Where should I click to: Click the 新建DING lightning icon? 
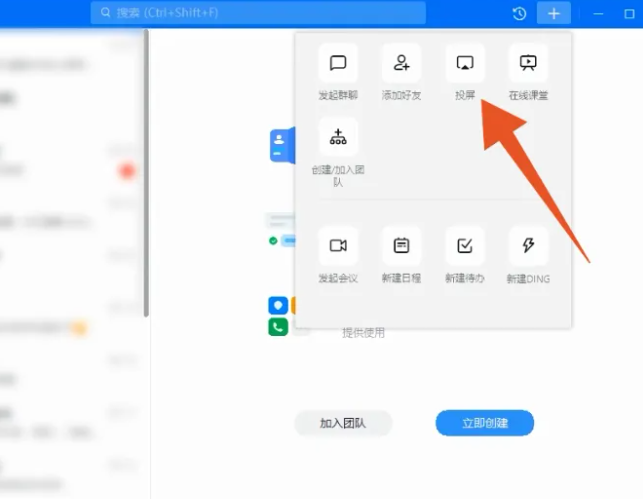528,246
